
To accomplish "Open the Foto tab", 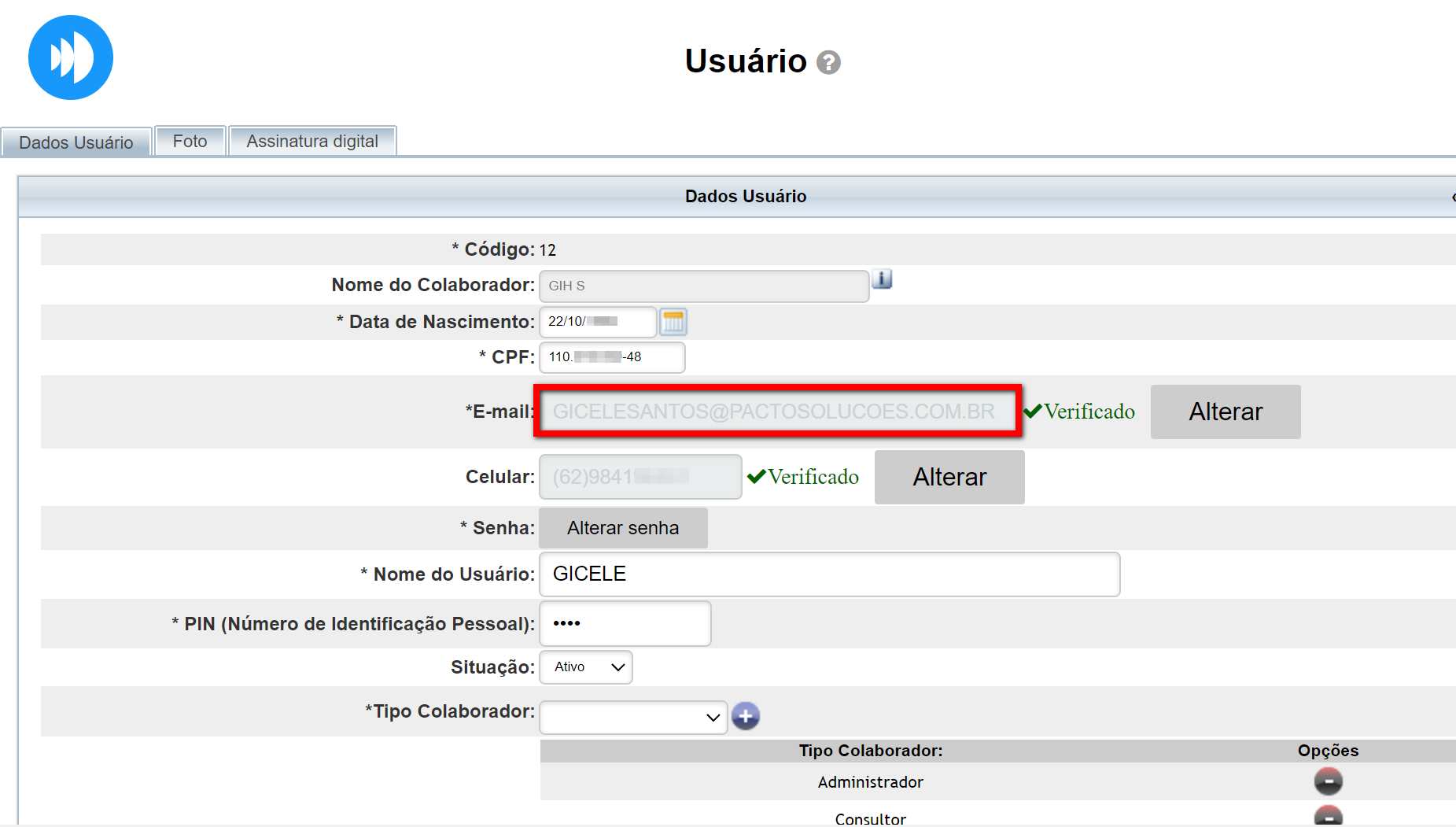I will 190,142.
